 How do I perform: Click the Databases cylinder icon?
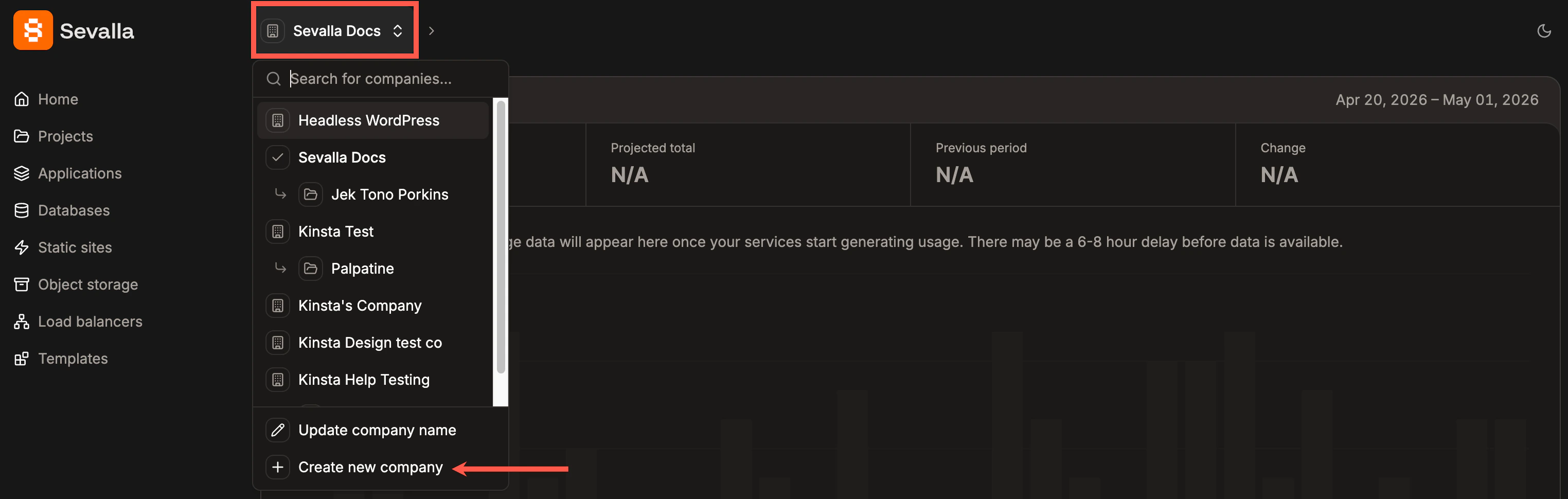pos(21,210)
